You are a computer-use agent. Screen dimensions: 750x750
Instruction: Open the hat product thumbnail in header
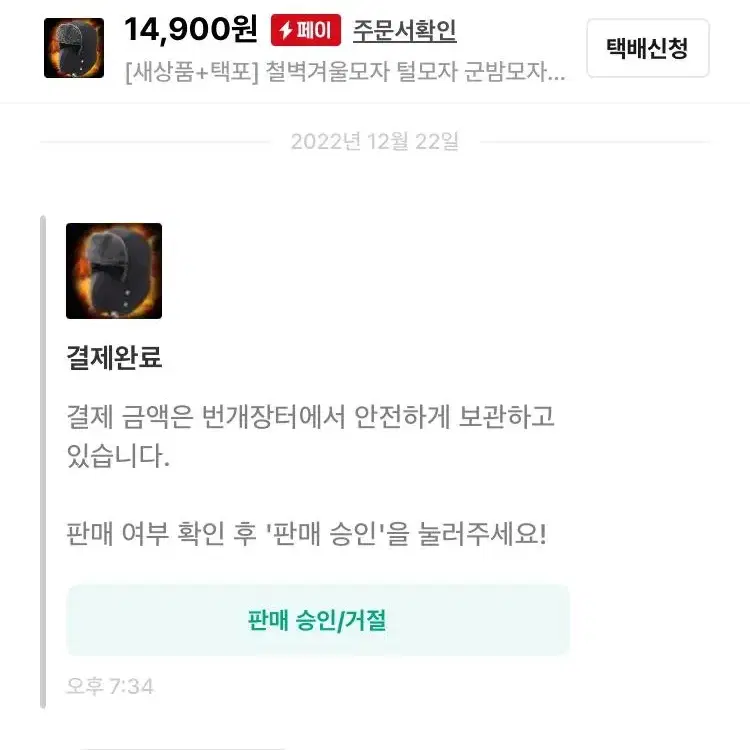pyautogui.click(x=74, y=48)
